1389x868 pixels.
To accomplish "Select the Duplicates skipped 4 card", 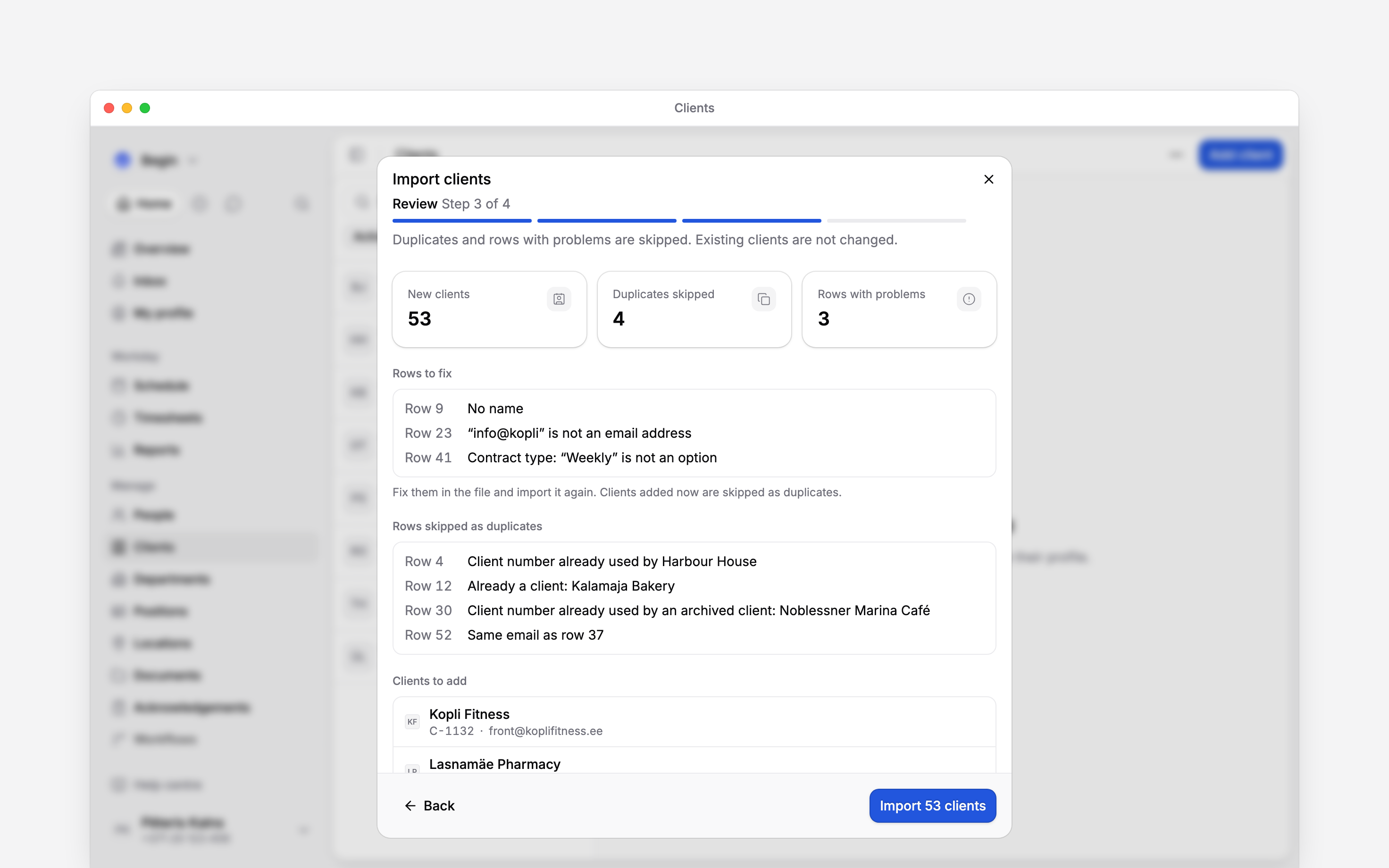I will (694, 309).
